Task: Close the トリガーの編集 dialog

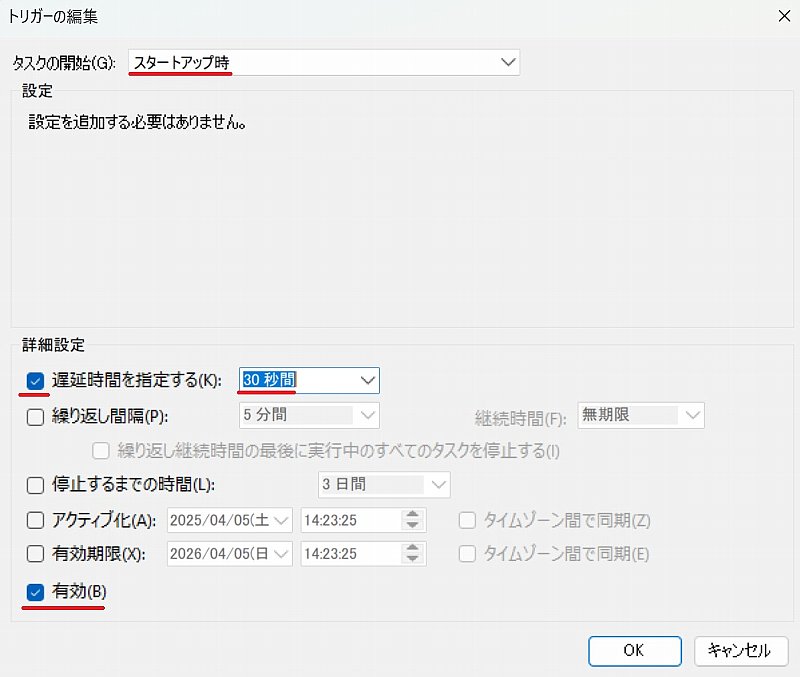Action: click(x=784, y=16)
